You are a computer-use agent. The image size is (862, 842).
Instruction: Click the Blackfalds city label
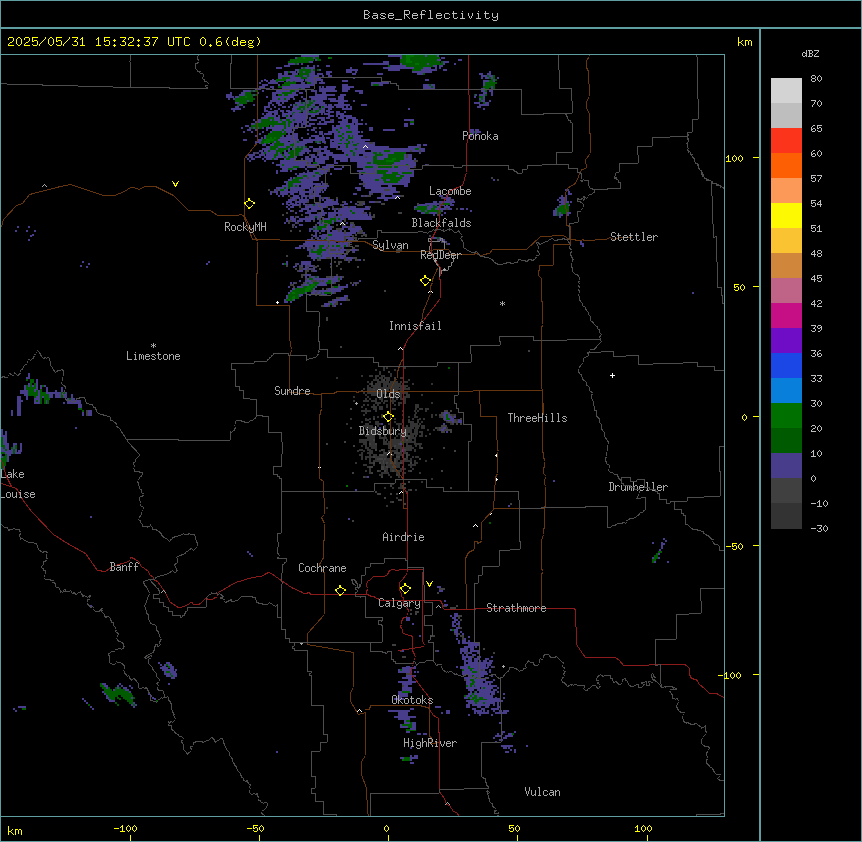tap(441, 223)
